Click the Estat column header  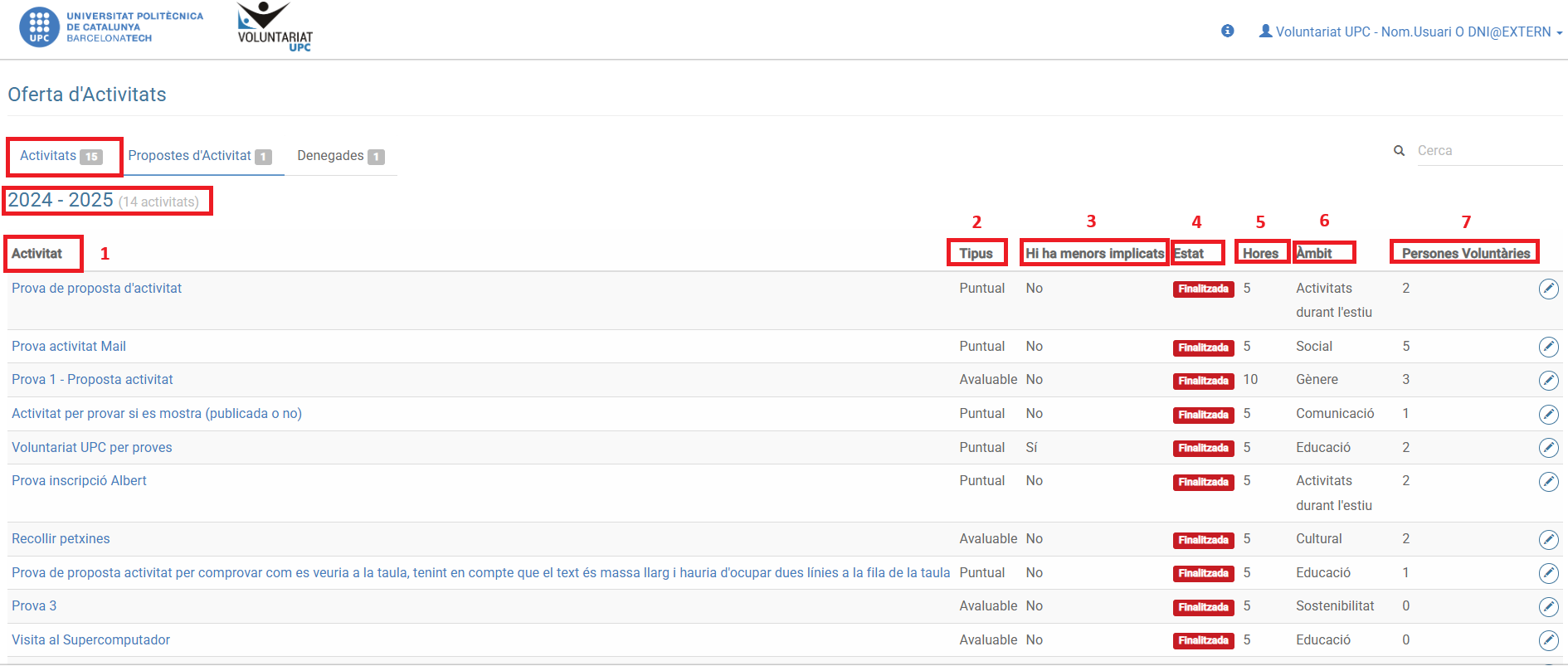1189,254
